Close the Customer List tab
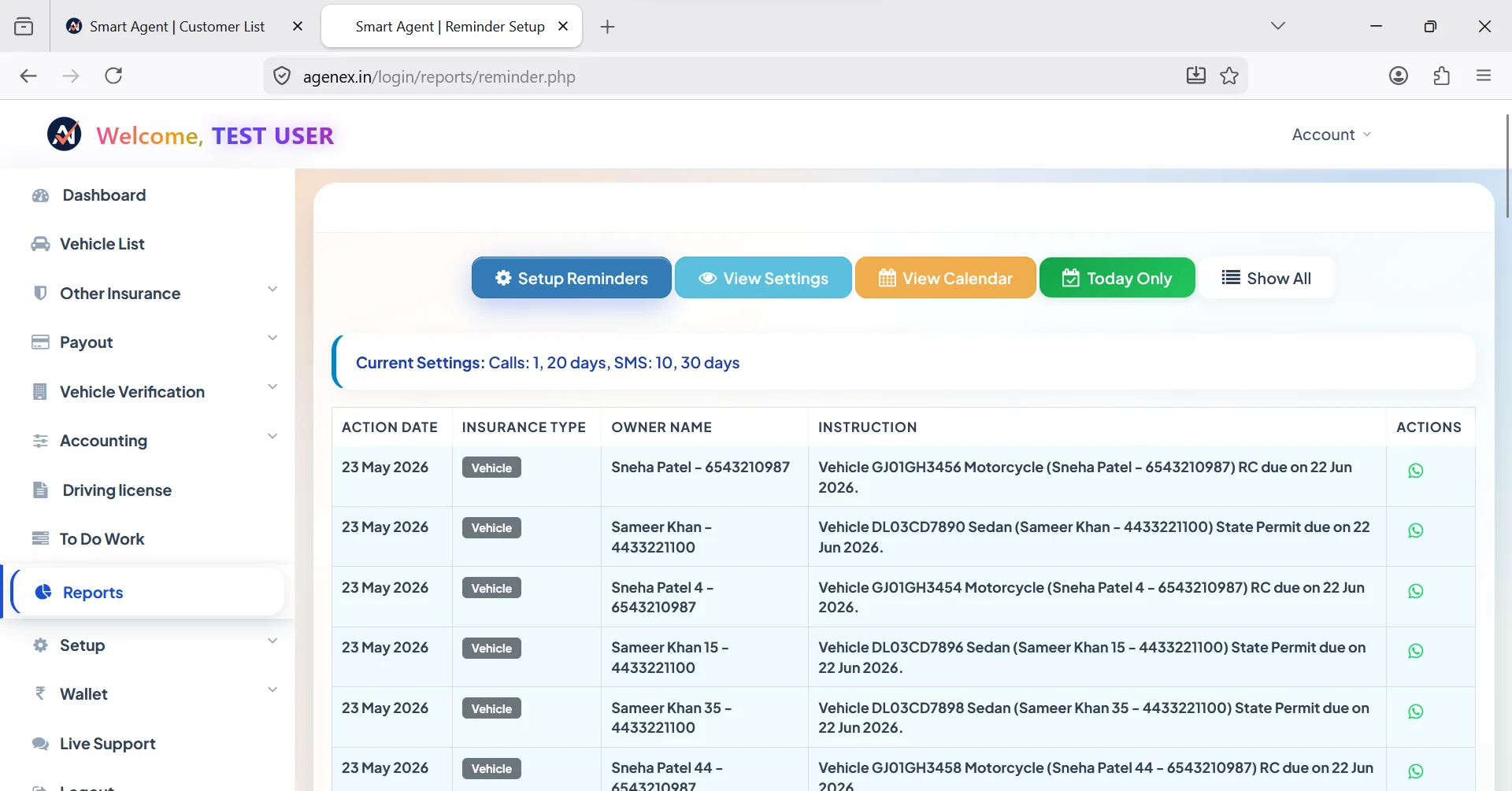Viewport: 1512px width, 791px height. click(x=298, y=26)
